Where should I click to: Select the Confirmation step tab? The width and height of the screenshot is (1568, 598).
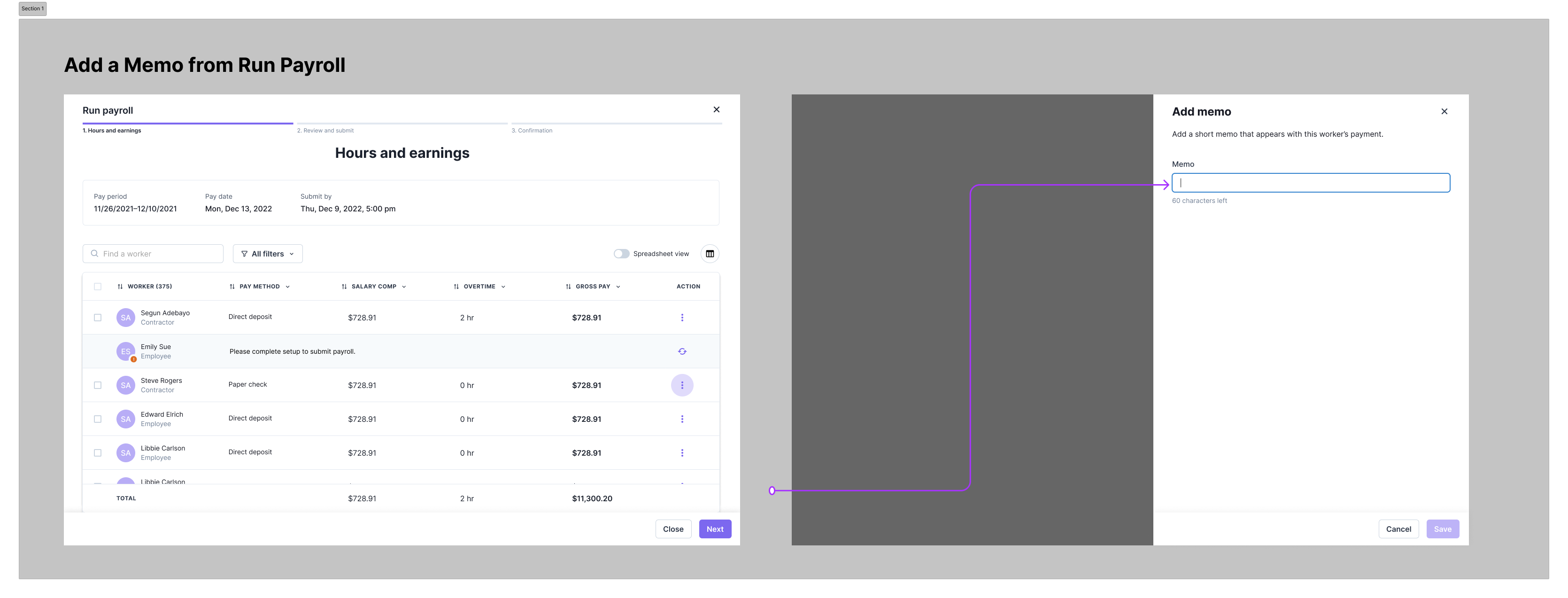(x=532, y=130)
